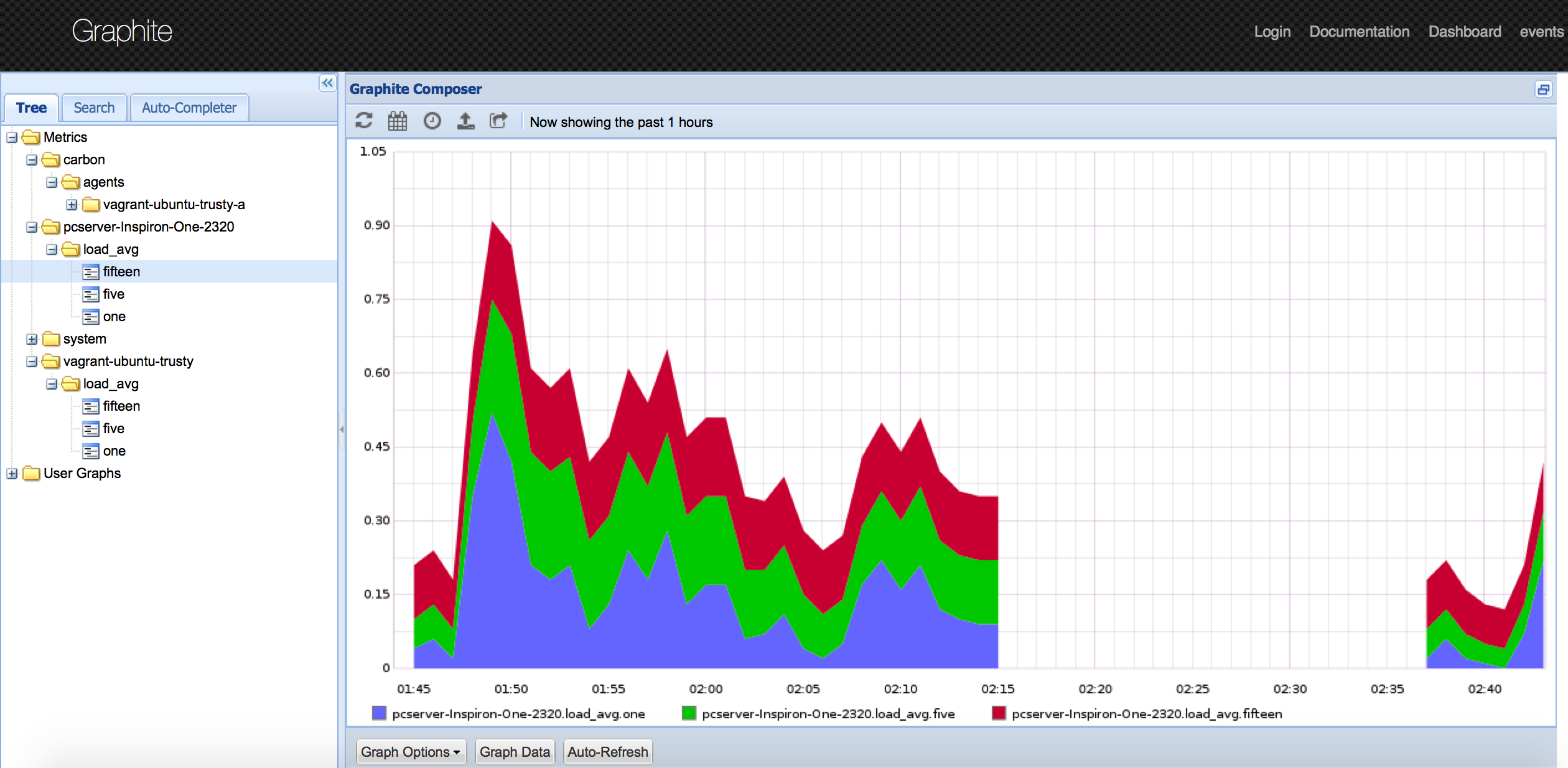Viewport: 1568px width, 768px height.
Task: Click the blue load_avg.one legend swatch
Action: click(379, 713)
